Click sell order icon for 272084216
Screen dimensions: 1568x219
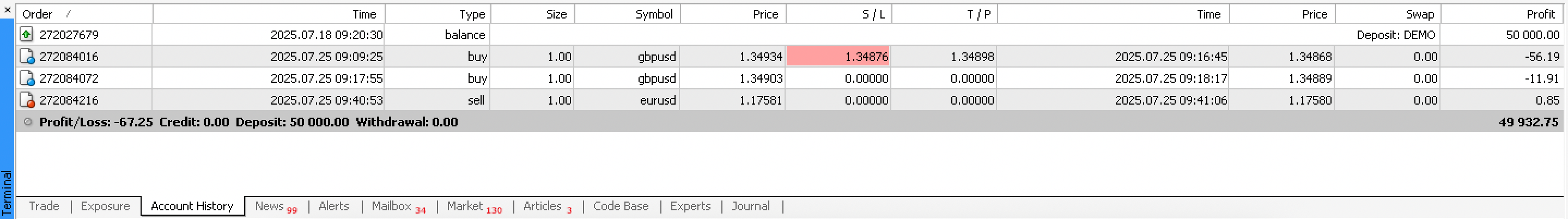[27, 100]
